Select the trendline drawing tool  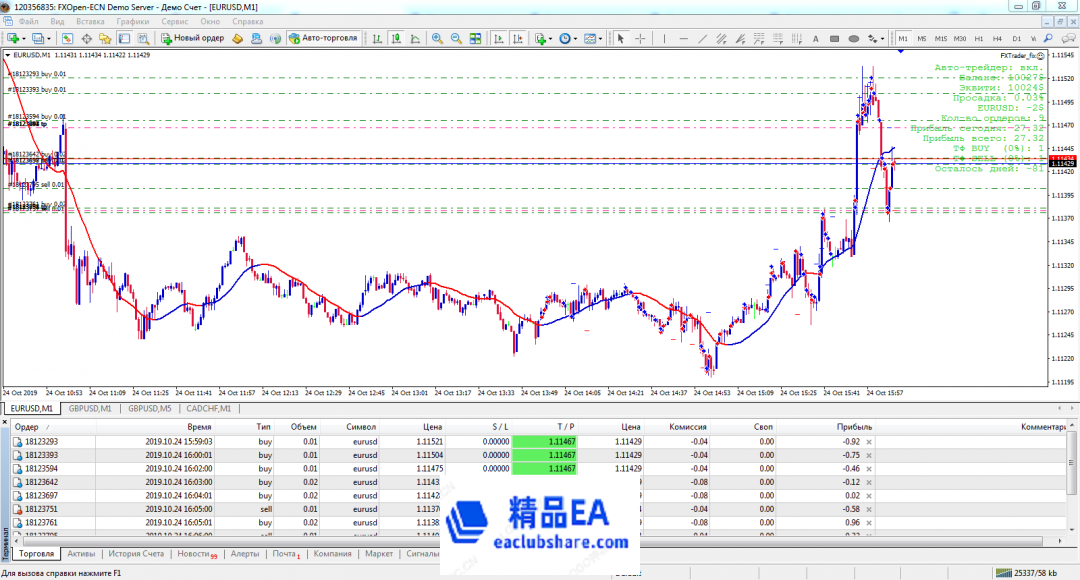[x=701, y=39]
